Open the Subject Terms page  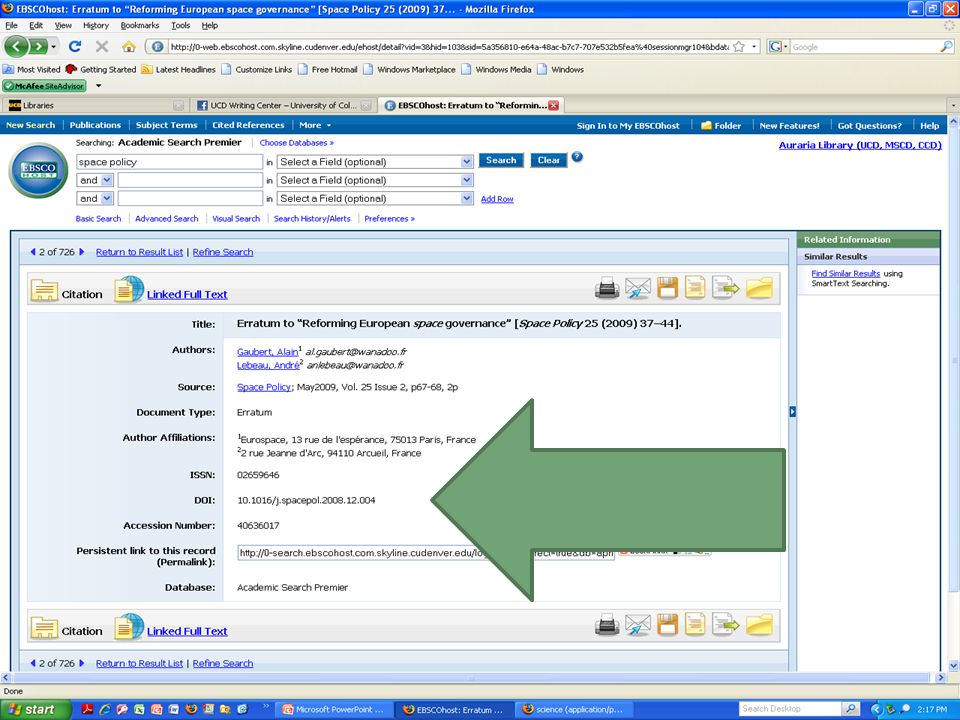[167, 125]
